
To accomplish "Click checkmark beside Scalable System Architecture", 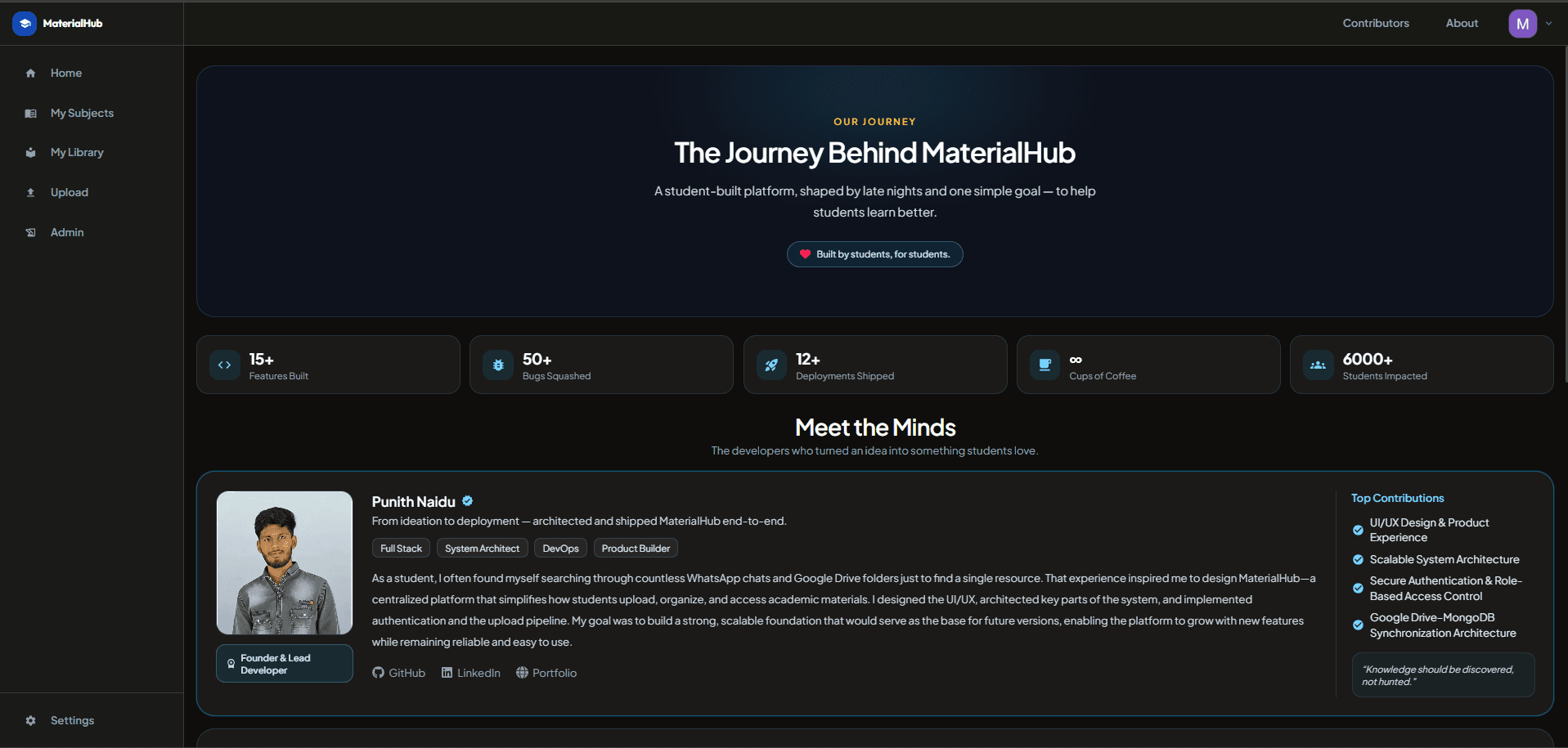I will 1358,560.
